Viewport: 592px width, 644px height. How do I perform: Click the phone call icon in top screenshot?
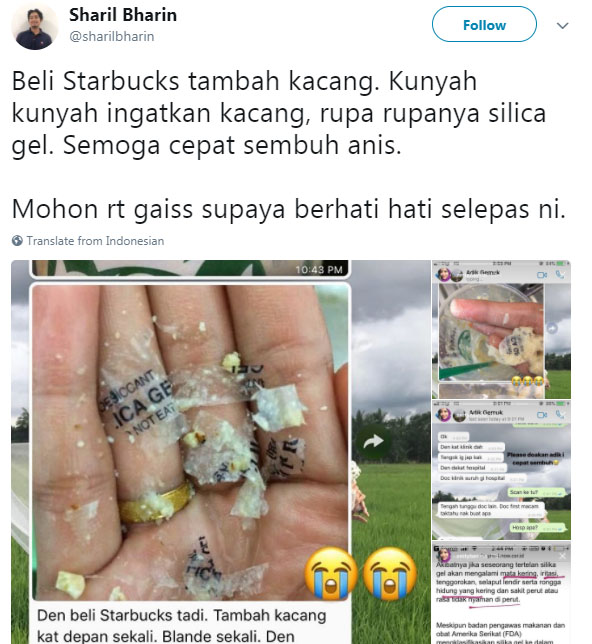(560, 275)
